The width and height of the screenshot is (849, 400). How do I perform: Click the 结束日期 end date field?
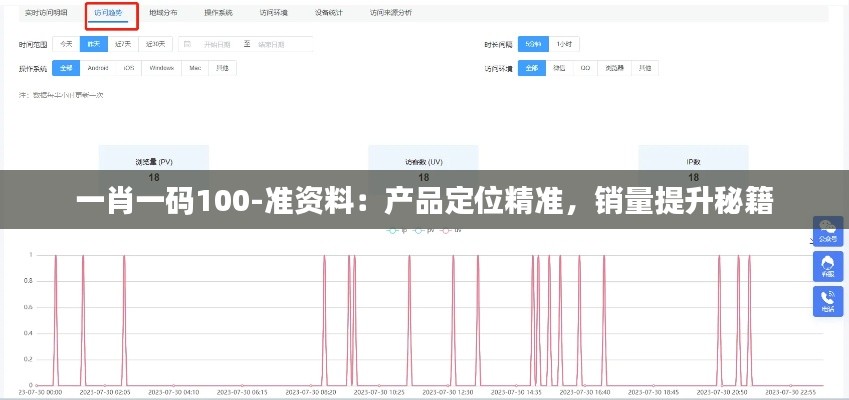pos(272,44)
